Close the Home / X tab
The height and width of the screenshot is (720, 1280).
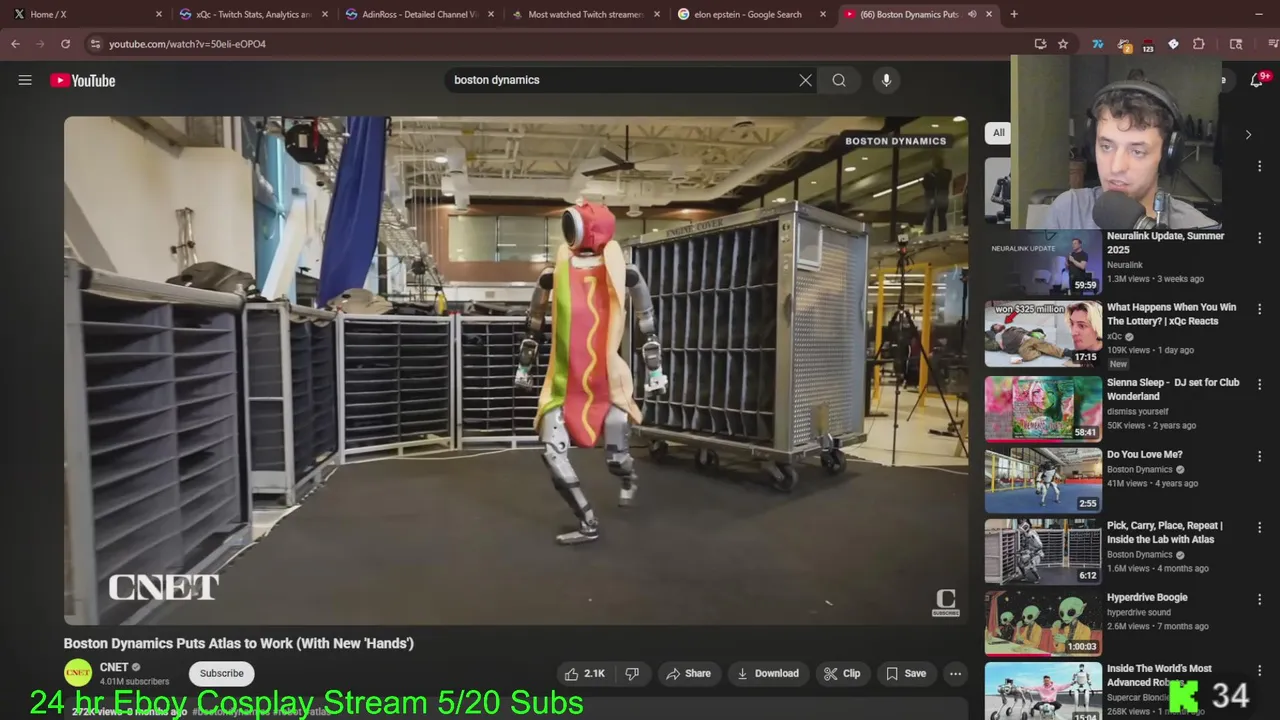click(158, 14)
